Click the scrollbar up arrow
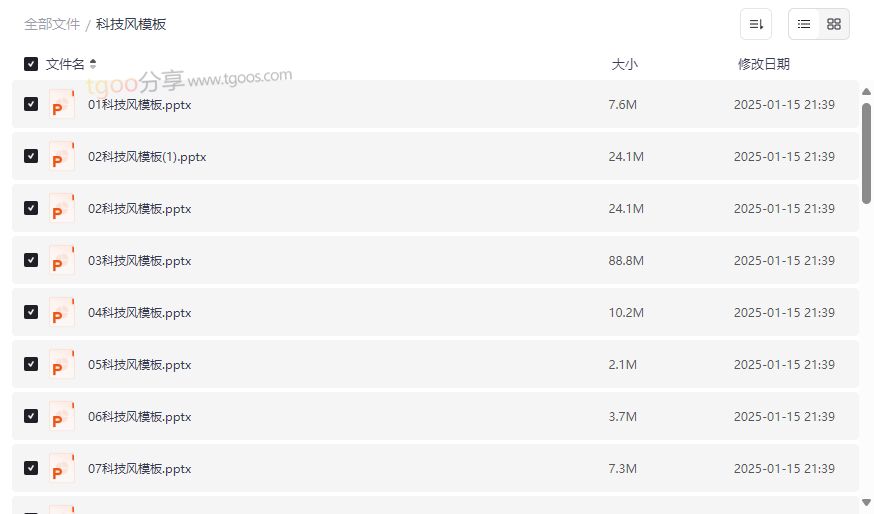Image resolution: width=874 pixels, height=514 pixels. (866, 92)
